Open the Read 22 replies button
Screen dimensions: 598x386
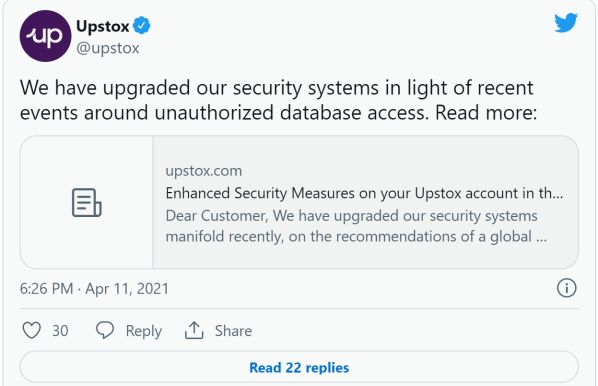(299, 367)
